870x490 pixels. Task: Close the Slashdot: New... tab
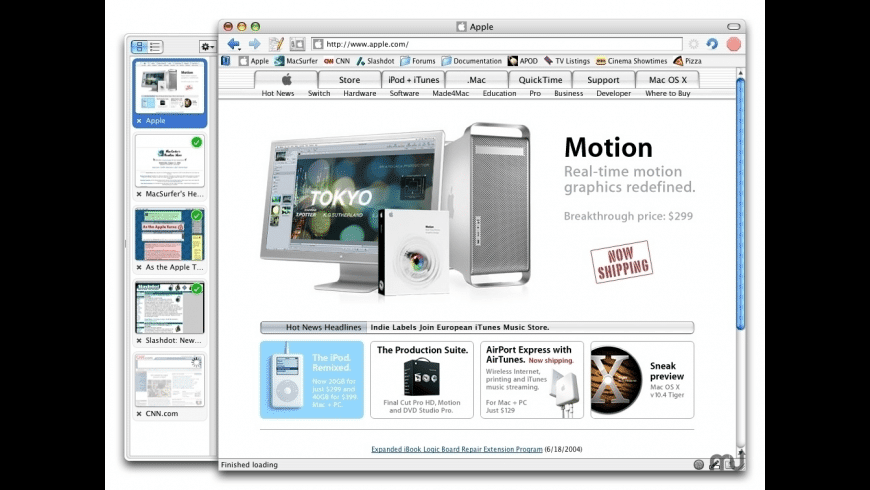(139, 341)
